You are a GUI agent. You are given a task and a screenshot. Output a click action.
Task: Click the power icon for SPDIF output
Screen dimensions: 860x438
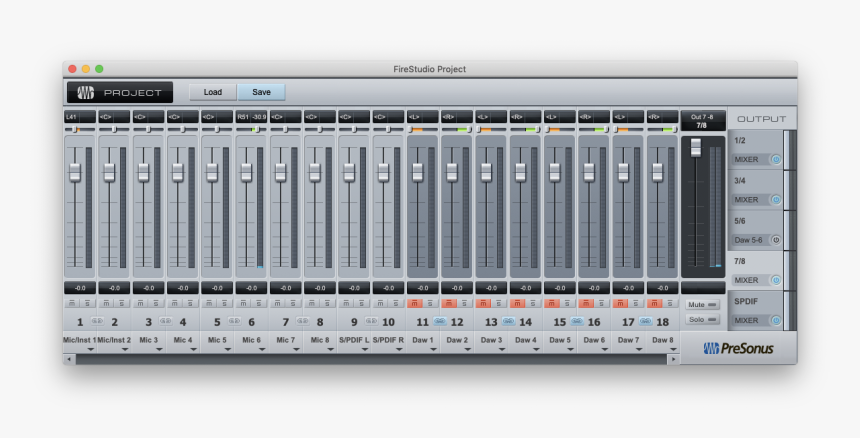click(x=776, y=320)
